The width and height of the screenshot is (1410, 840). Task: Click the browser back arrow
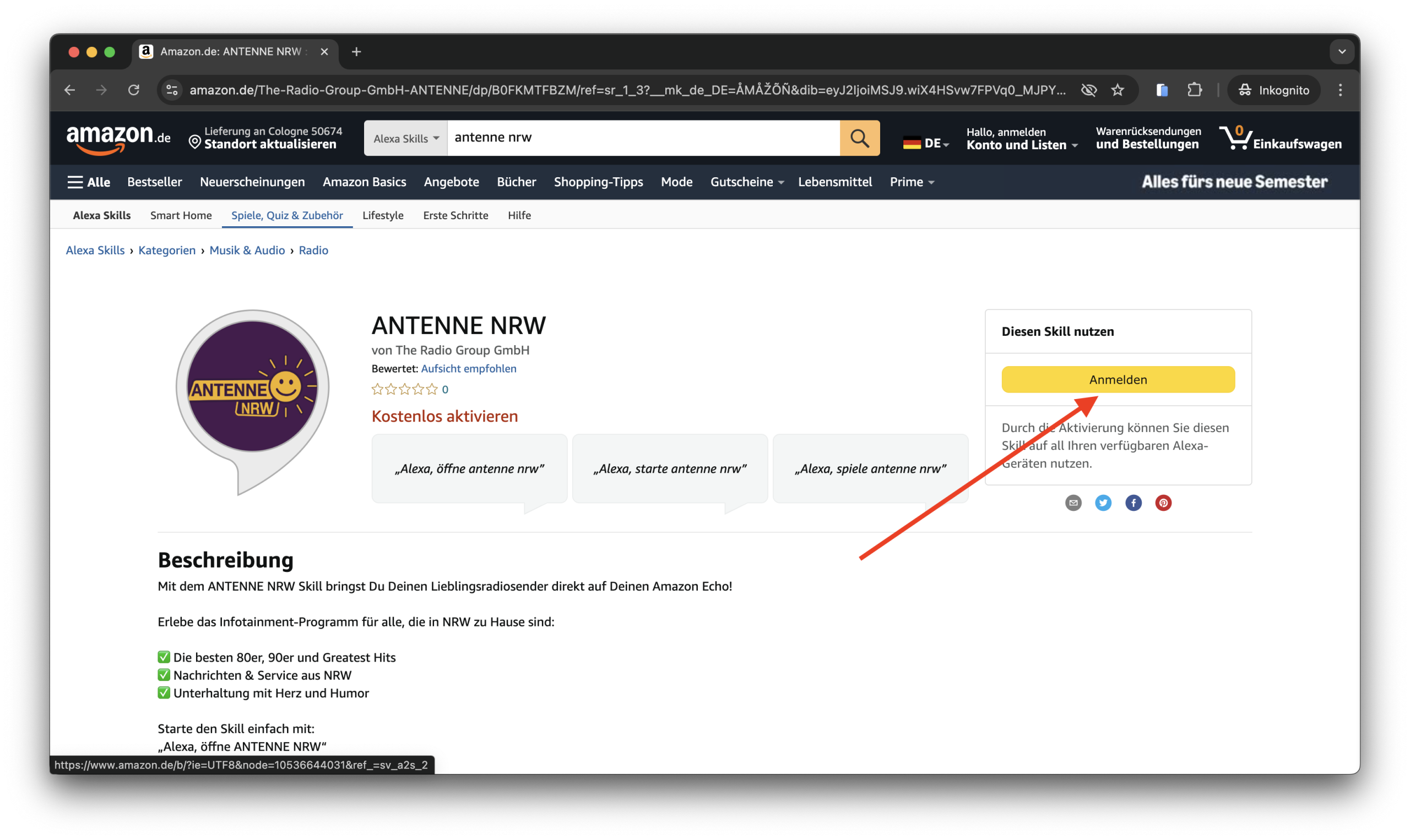[x=69, y=90]
